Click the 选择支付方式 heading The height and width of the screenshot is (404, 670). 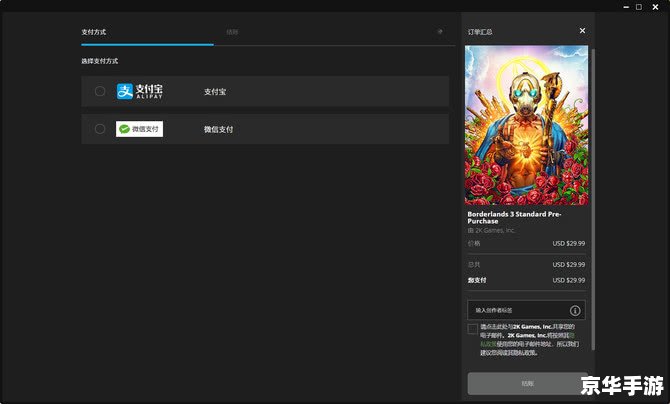[x=100, y=61]
